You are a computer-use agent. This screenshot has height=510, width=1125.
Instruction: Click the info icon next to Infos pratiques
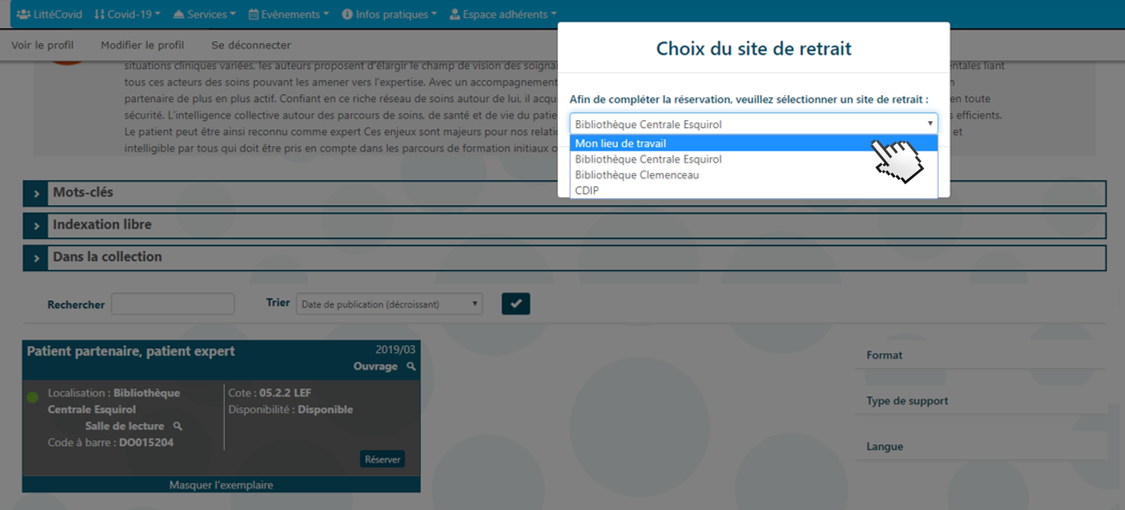click(x=347, y=14)
